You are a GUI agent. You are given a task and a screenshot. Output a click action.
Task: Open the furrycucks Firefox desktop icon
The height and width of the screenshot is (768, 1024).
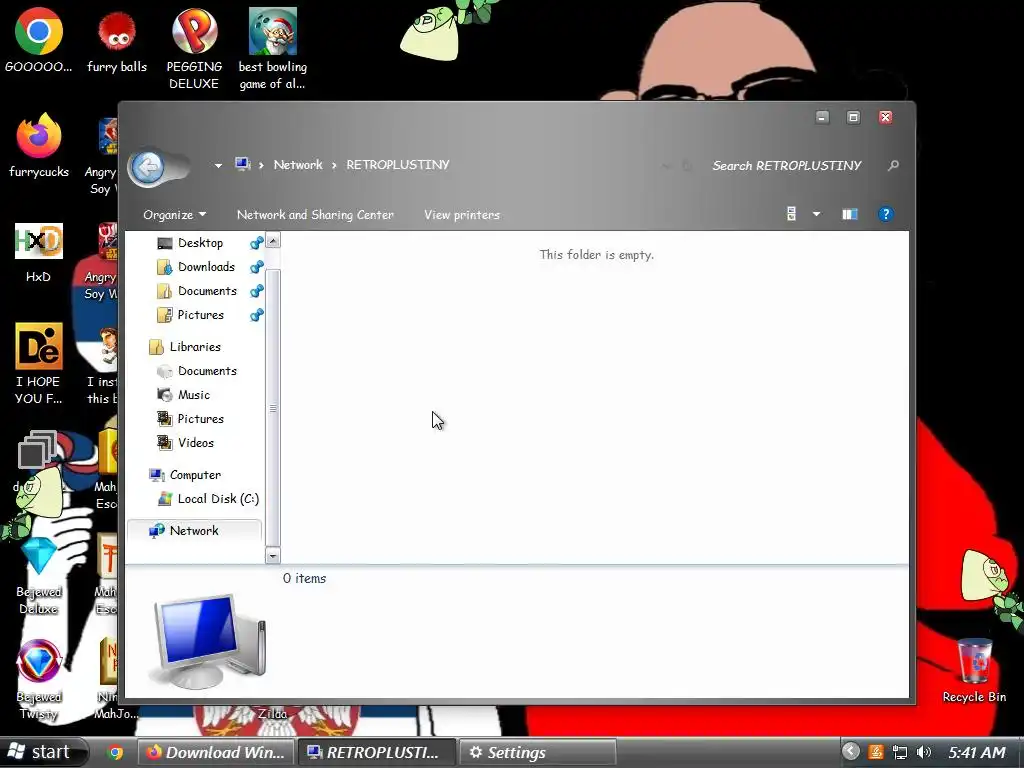coord(39,145)
